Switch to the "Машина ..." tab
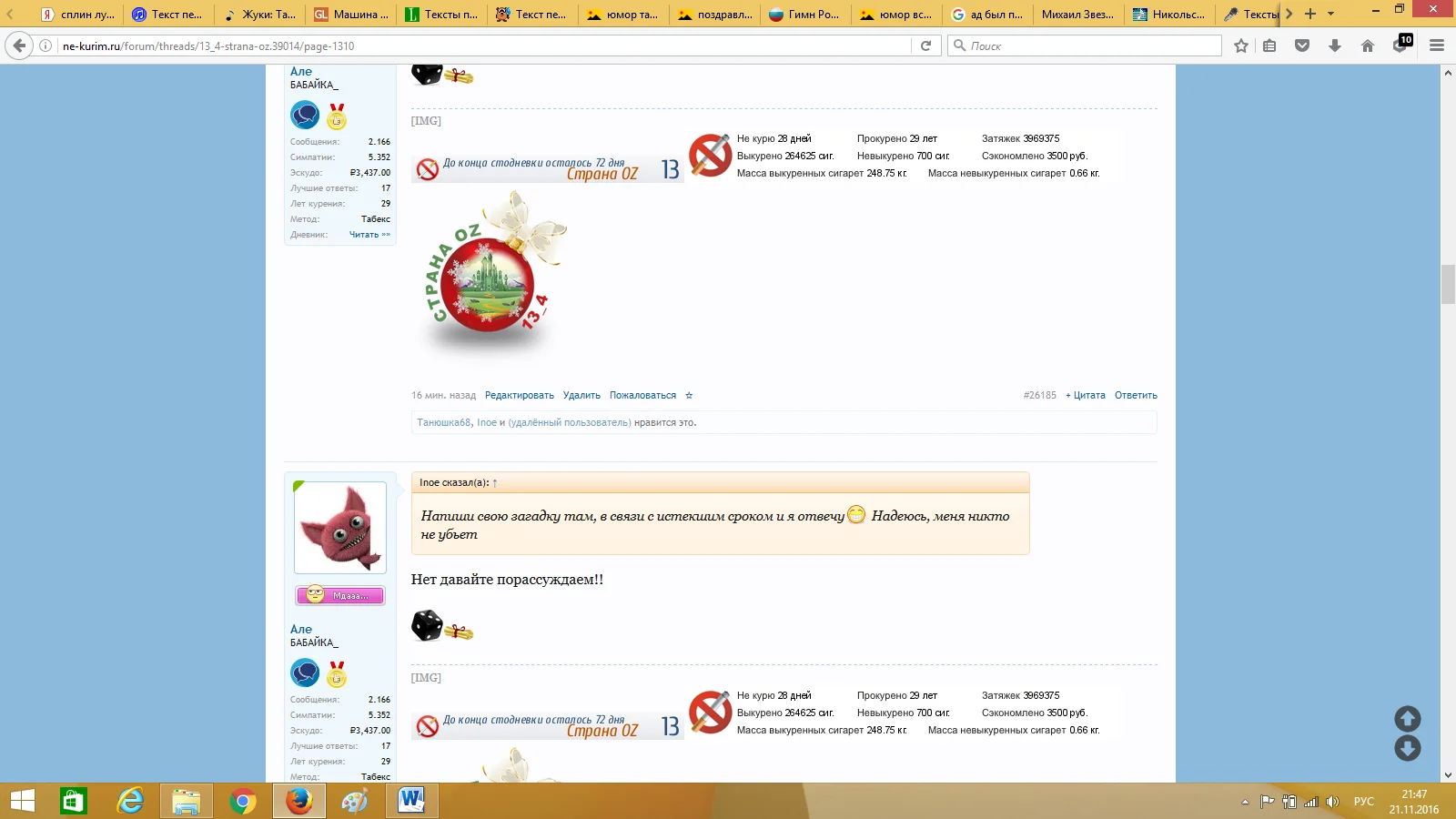The image size is (1456, 819). [351, 14]
